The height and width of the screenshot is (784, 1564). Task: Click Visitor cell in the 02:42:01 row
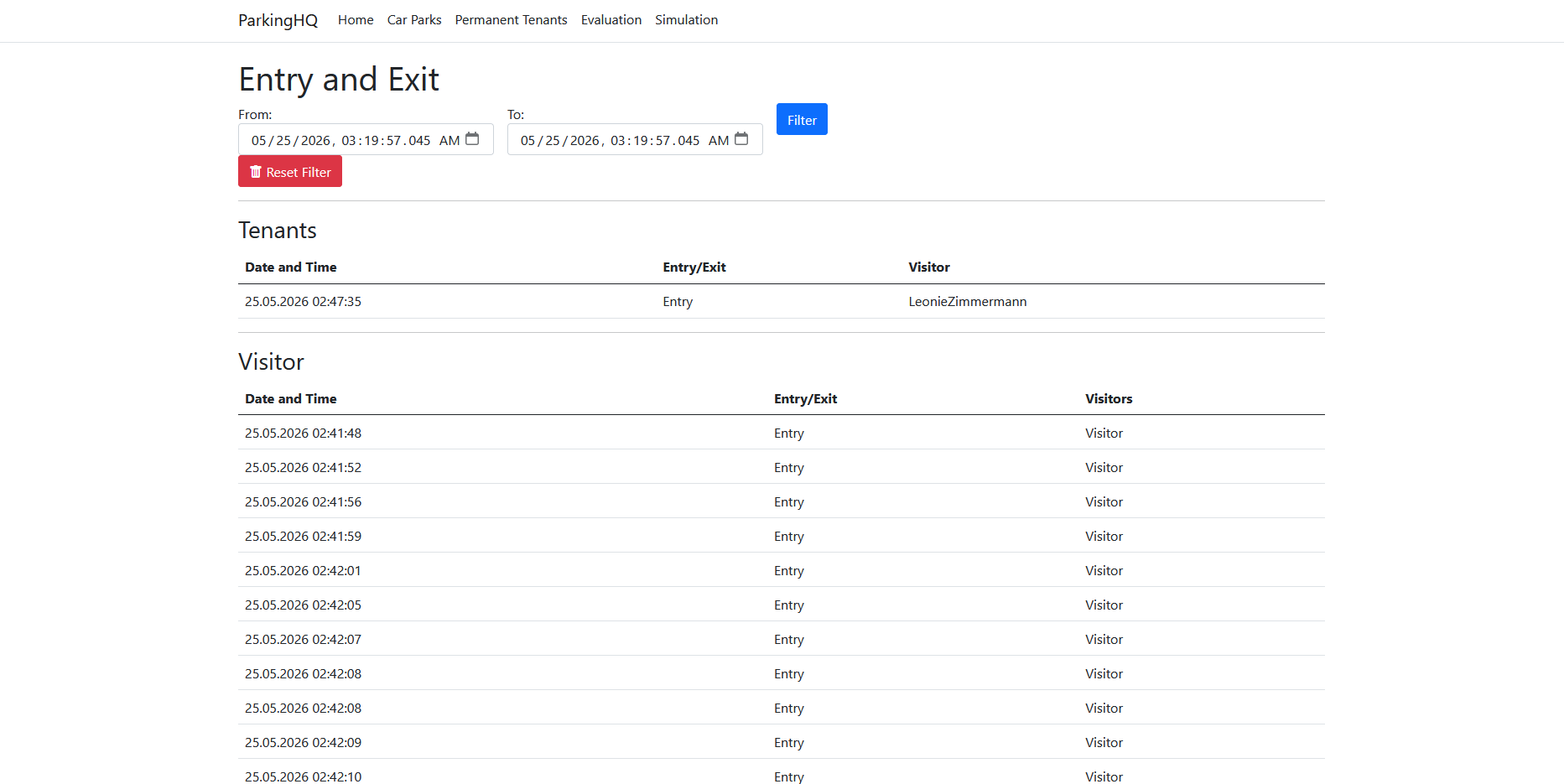(1104, 571)
